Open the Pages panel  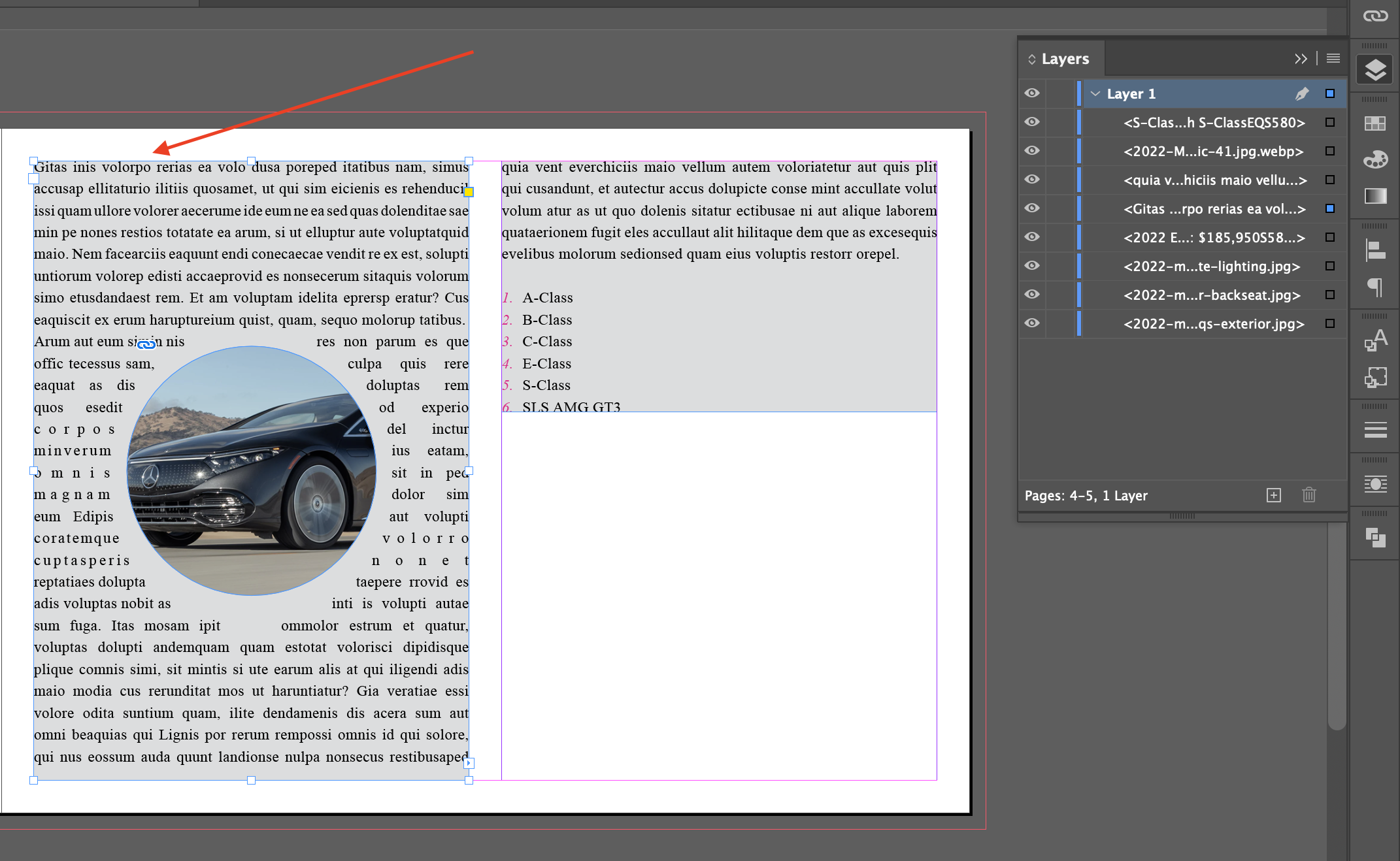[1375, 122]
